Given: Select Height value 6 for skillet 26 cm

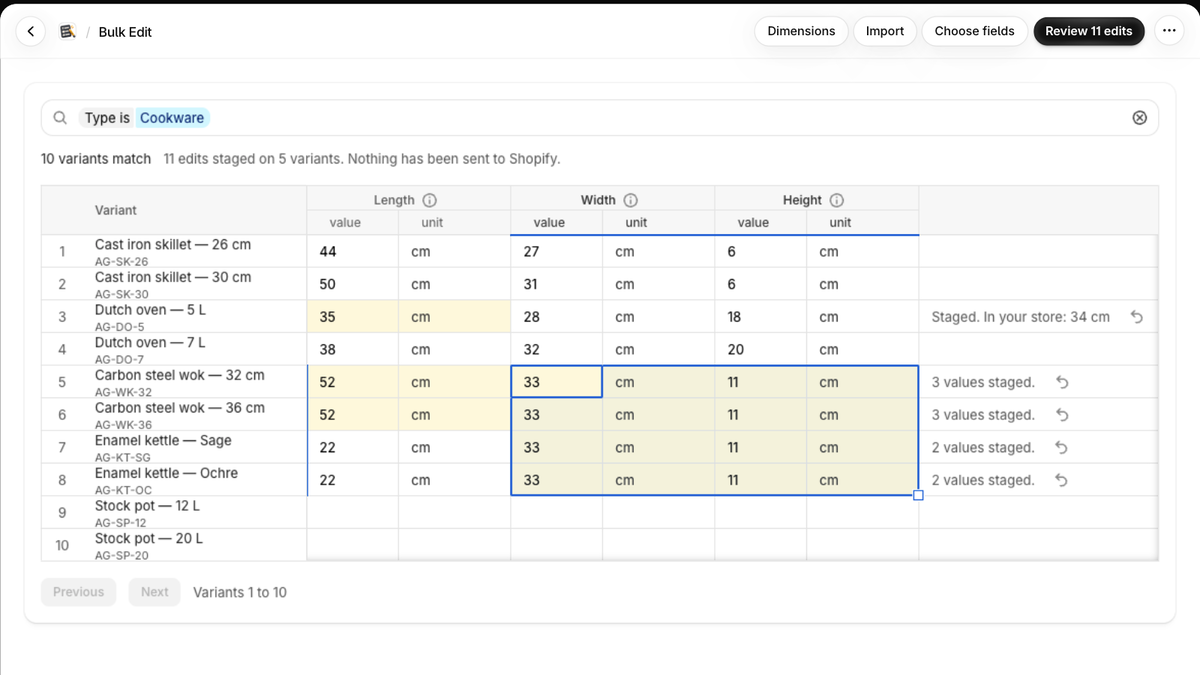Looking at the screenshot, I should 761,252.
